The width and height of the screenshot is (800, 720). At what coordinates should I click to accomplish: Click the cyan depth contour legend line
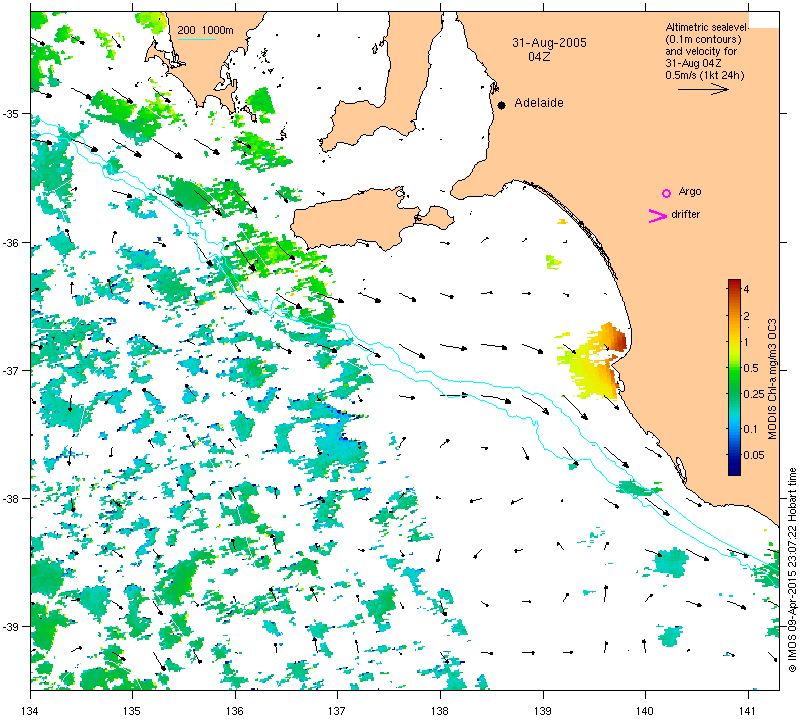coord(196,39)
